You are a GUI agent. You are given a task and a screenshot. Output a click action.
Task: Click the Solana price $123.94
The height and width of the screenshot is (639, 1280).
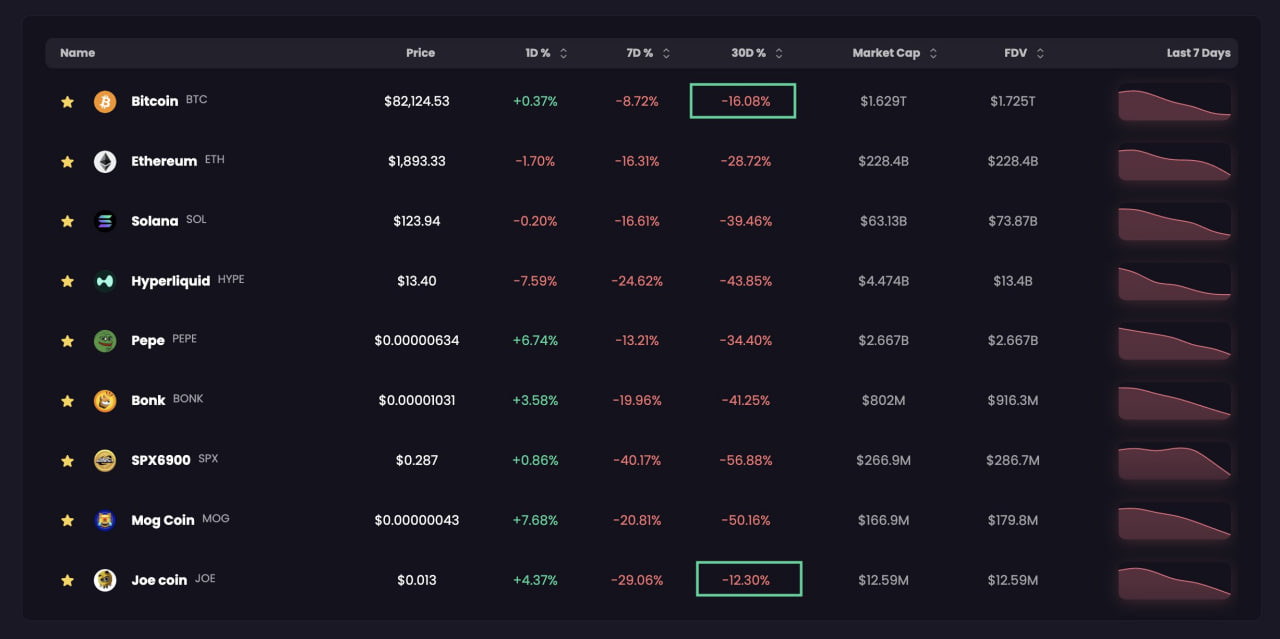[x=417, y=221]
